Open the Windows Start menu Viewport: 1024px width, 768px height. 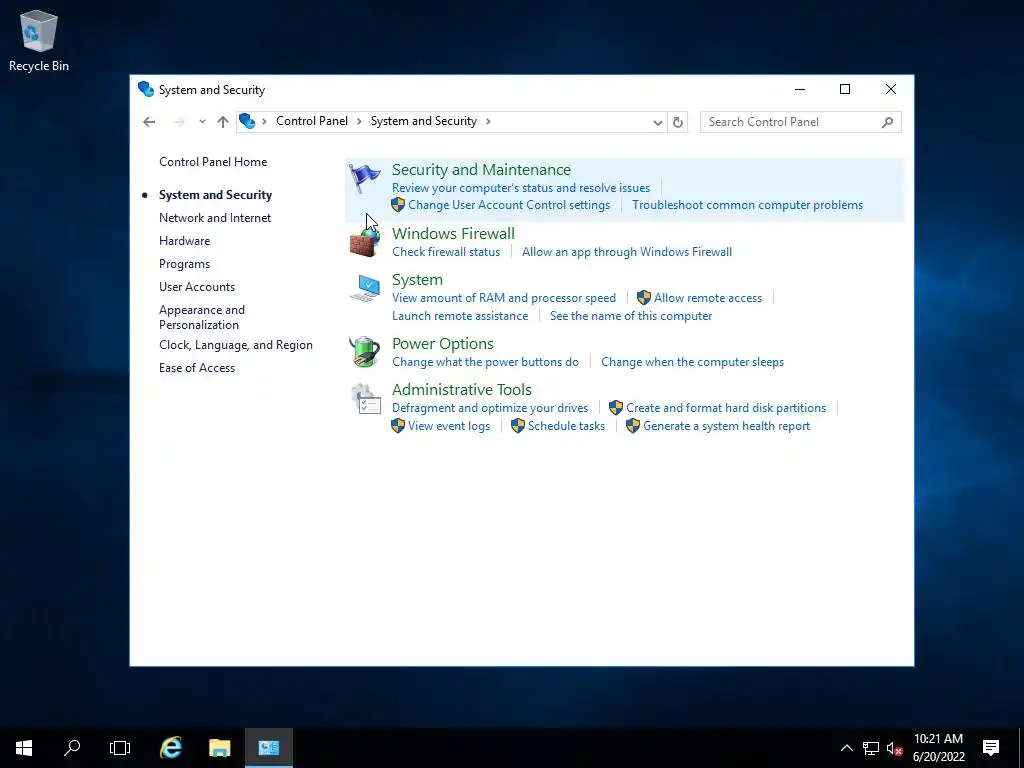point(24,748)
